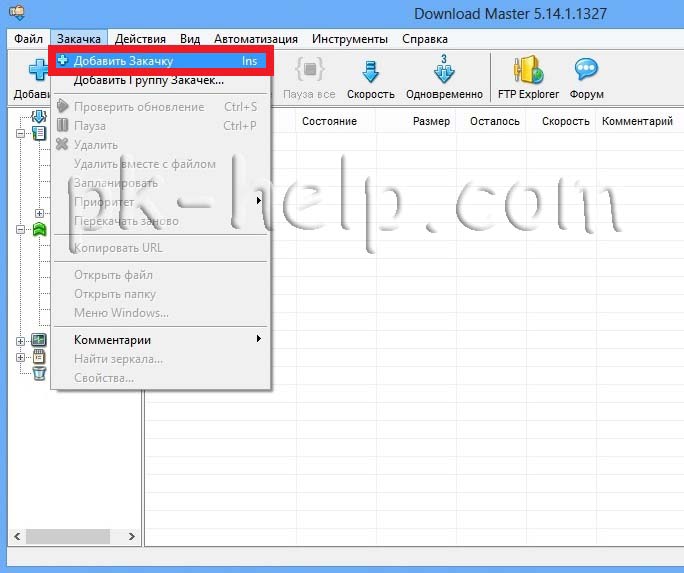Click the Проверить обновление menu entry
Viewport: 684px width, 573px height.
click(161, 107)
